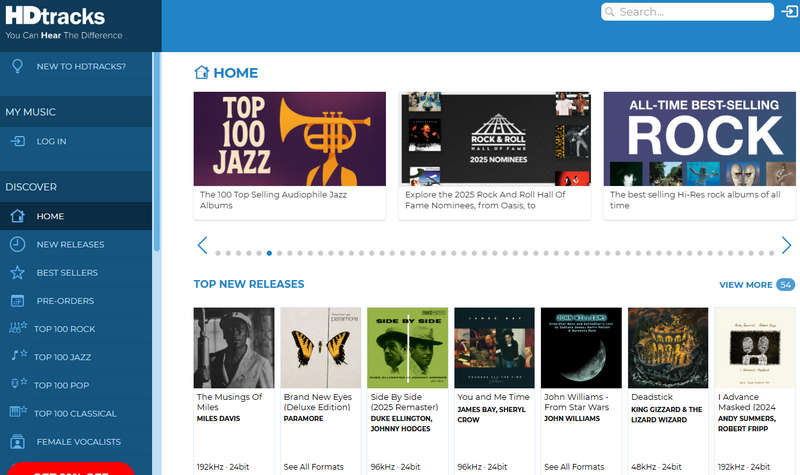This screenshot has width=800, height=475.
Task: Click the sidebar vertical scrollbar
Action: (x=157, y=152)
